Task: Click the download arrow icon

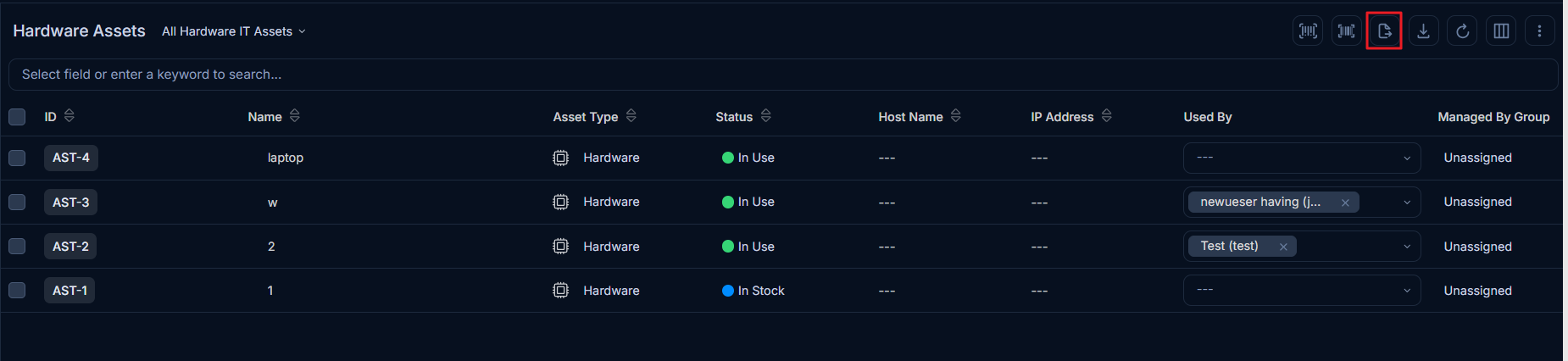Action: (1423, 31)
